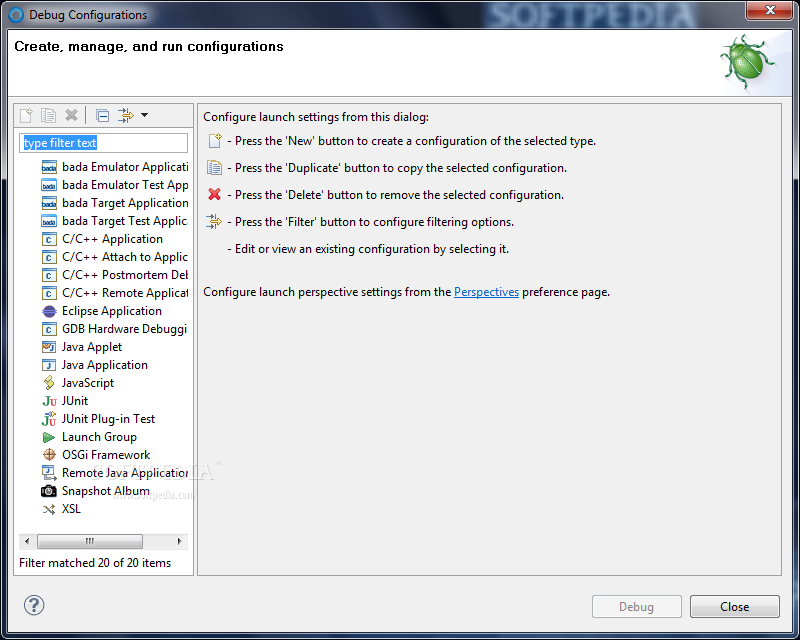800x640 pixels.
Task: Click the horizontal scrollbar thumb in configuration list
Action: (x=90, y=541)
